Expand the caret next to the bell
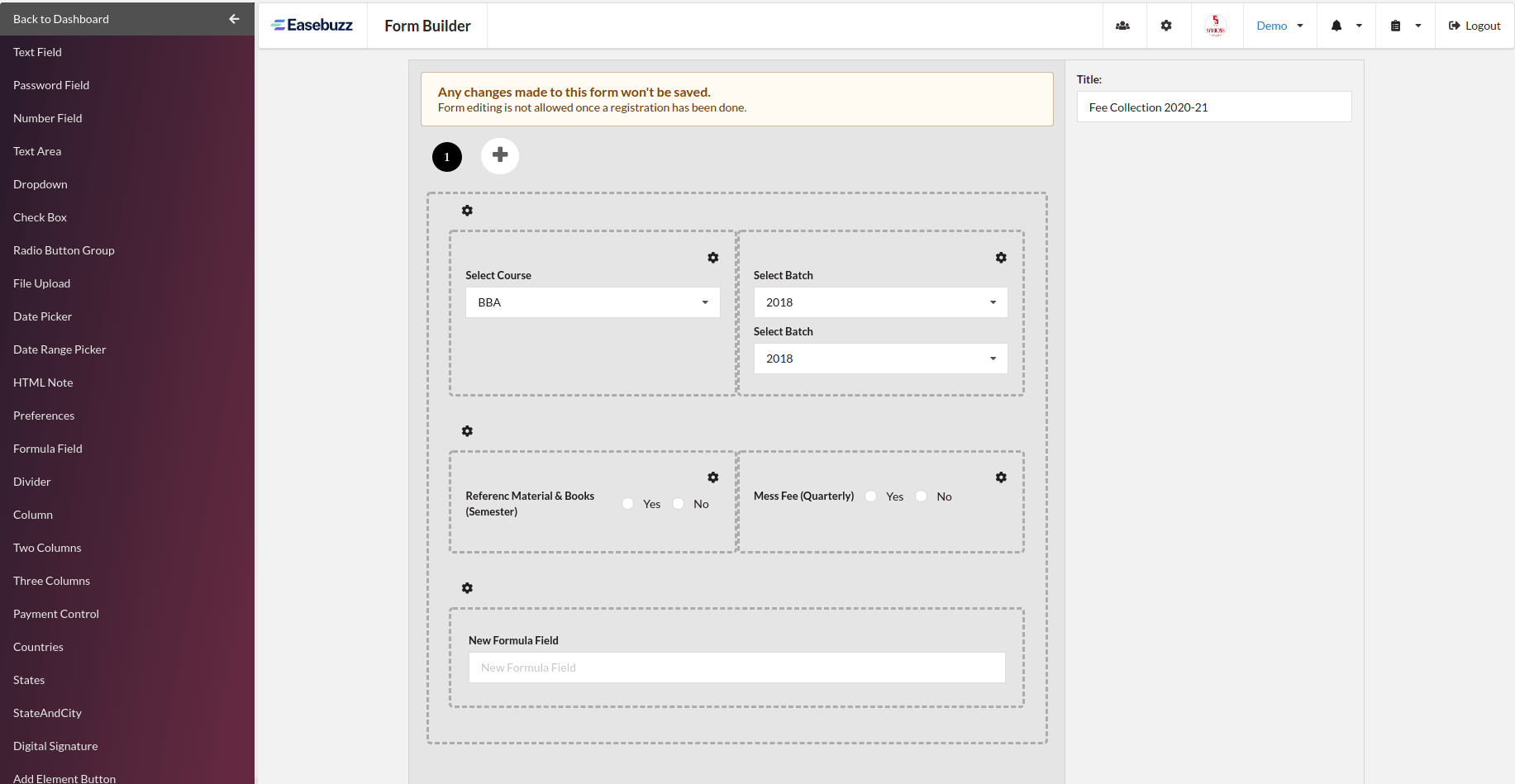1515x784 pixels. tap(1359, 26)
